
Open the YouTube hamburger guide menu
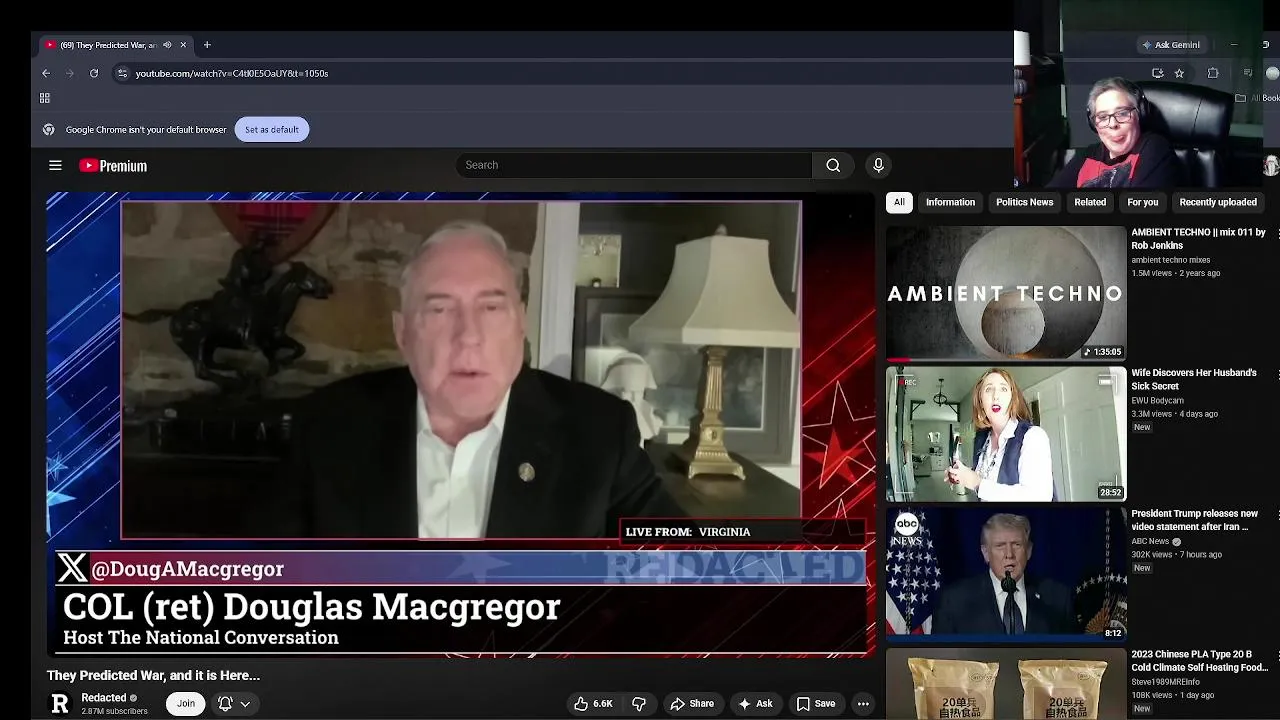point(55,166)
